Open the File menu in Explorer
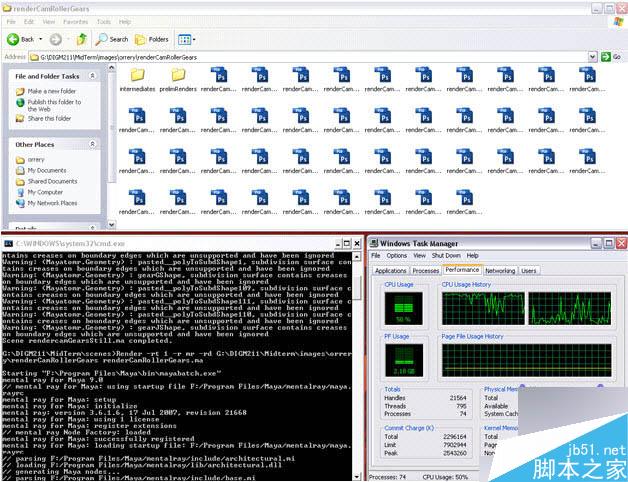Viewport: 628px width, 482px height. coord(11,22)
